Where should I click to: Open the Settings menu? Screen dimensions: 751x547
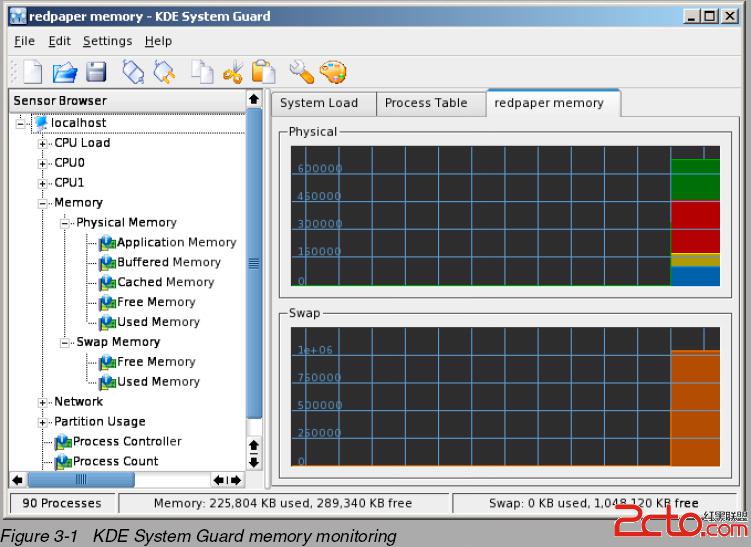pyautogui.click(x=107, y=41)
